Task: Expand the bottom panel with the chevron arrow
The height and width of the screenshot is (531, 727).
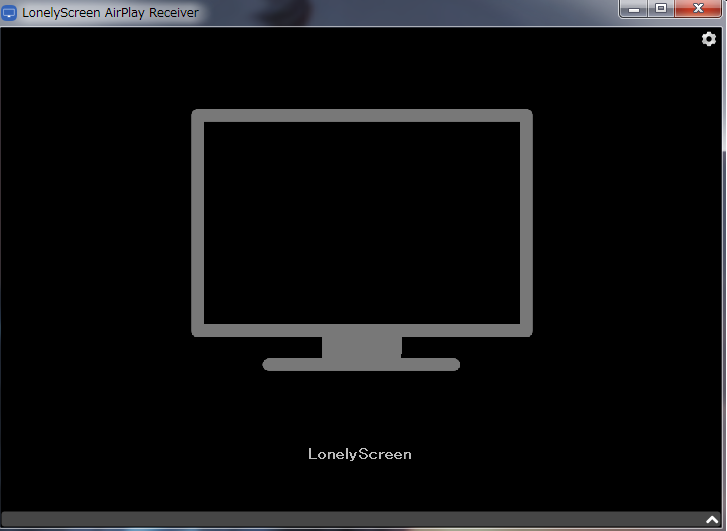Action: pos(712,520)
